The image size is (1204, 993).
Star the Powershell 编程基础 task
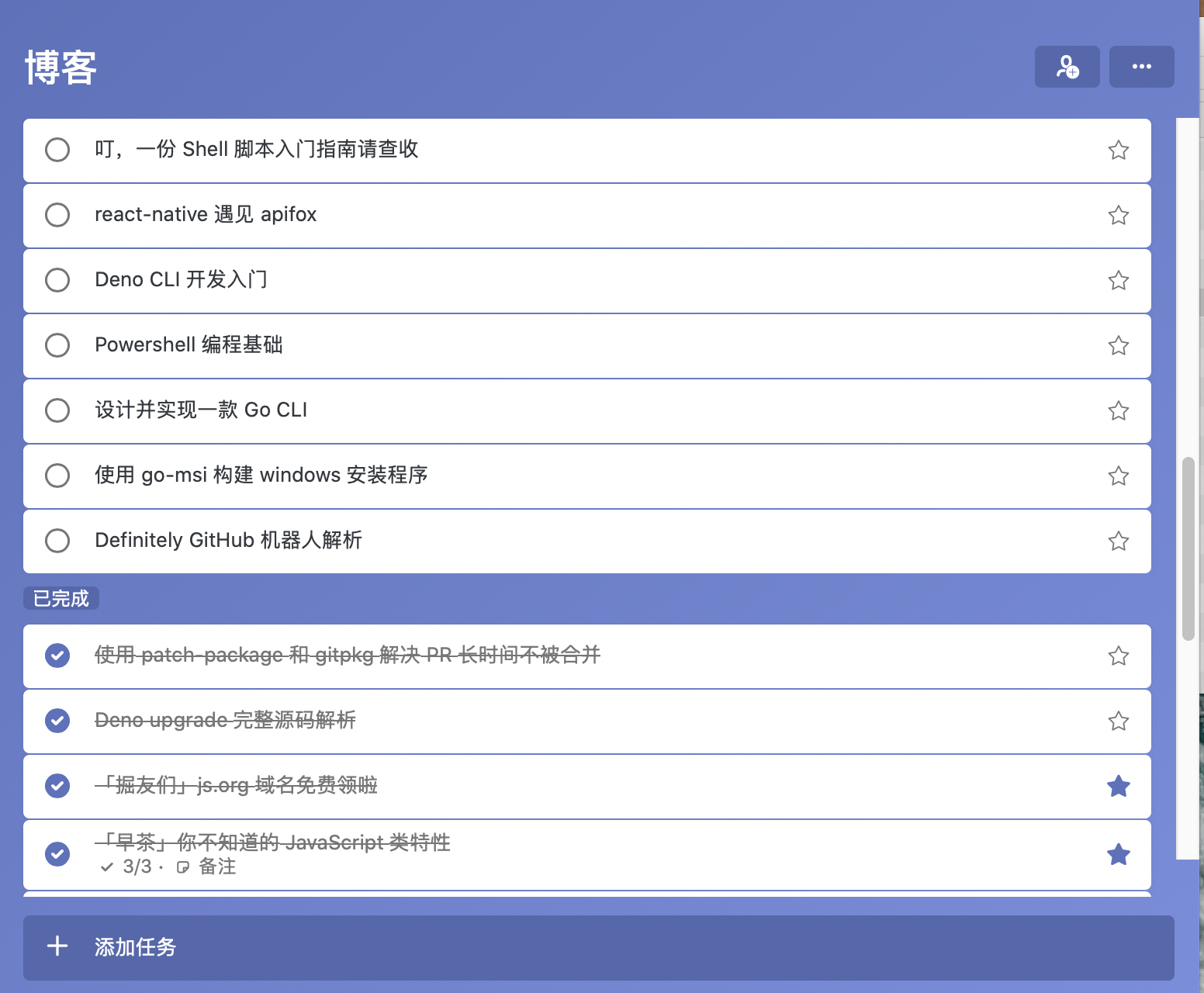point(1118,345)
